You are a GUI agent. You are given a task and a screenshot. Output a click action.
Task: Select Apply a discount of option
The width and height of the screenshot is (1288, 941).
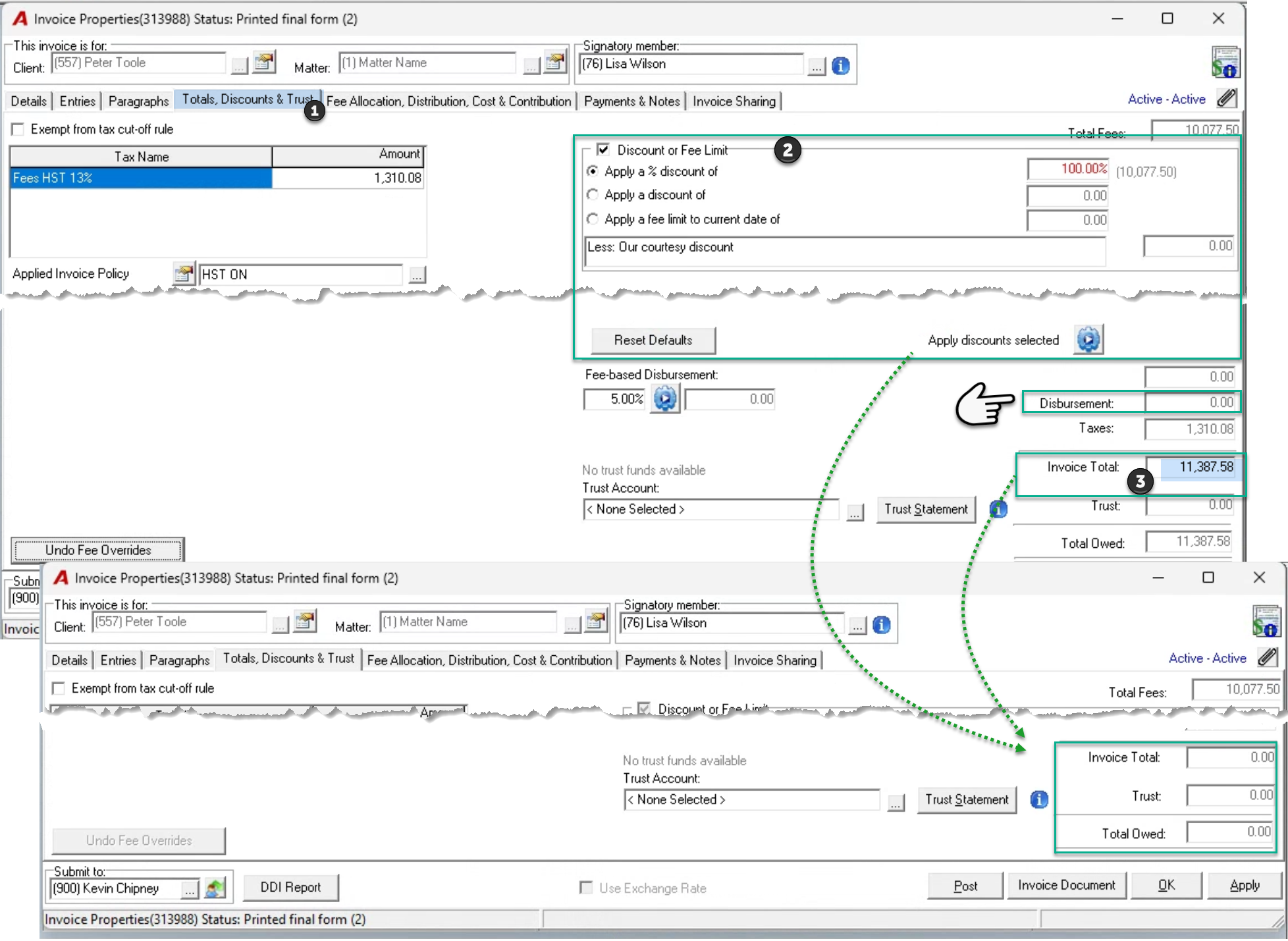pyautogui.click(x=593, y=195)
